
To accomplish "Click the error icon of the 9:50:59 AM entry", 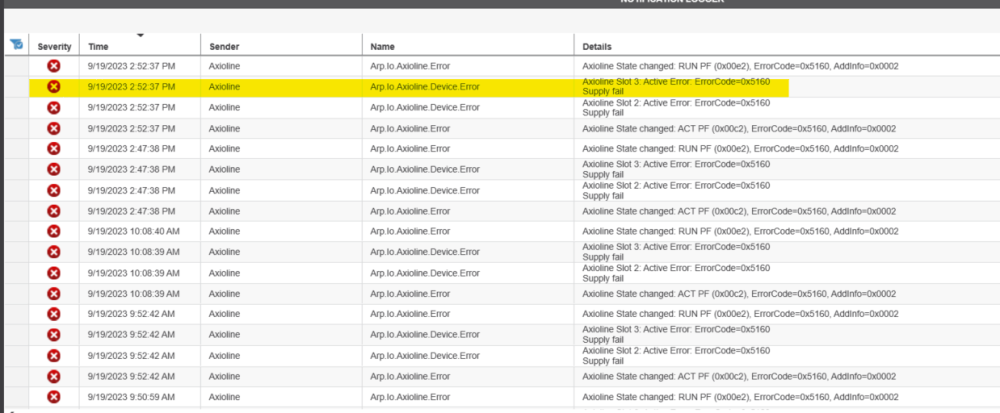I will point(54,397).
